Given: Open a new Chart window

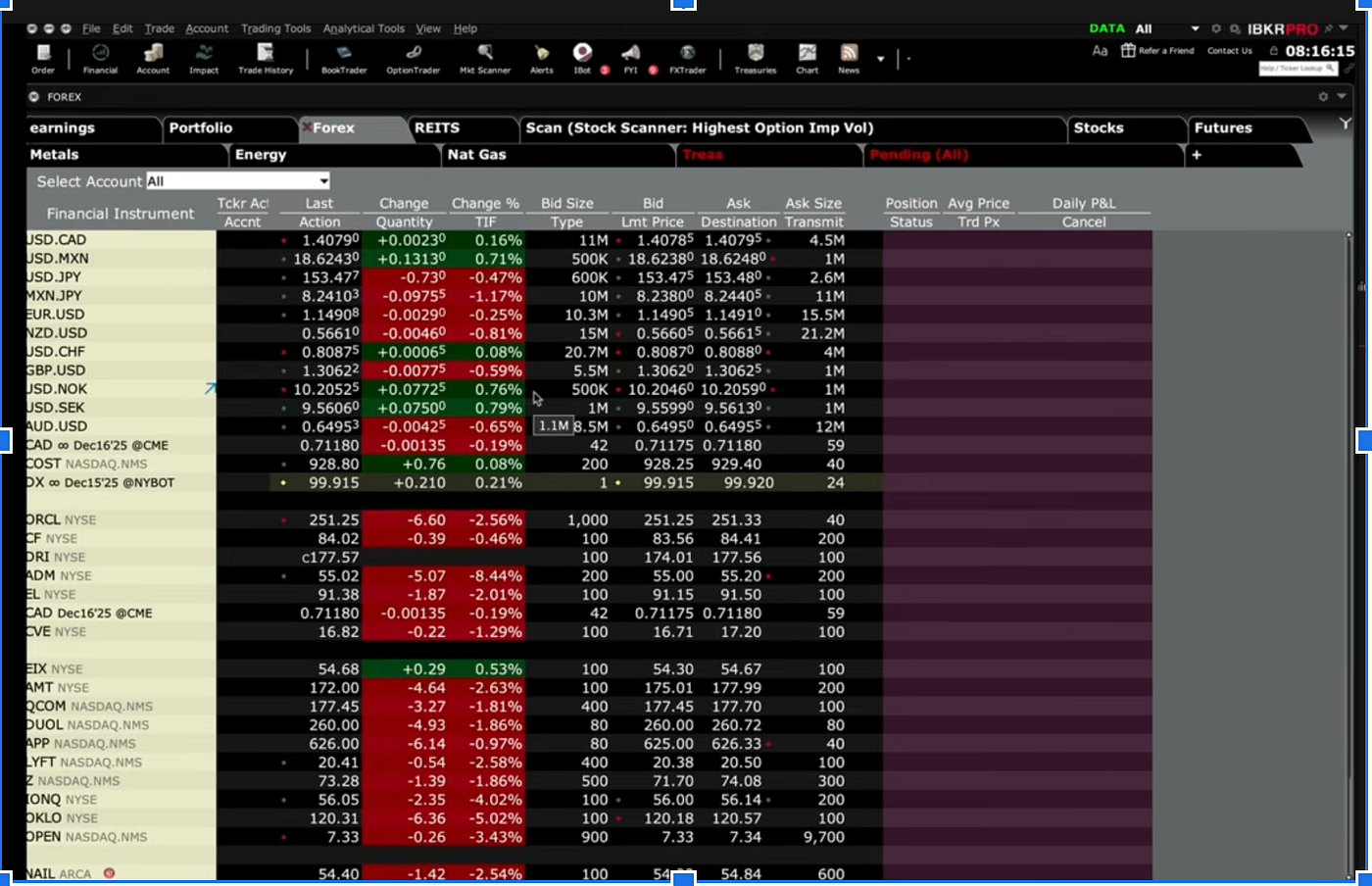Looking at the screenshot, I should pos(808,58).
